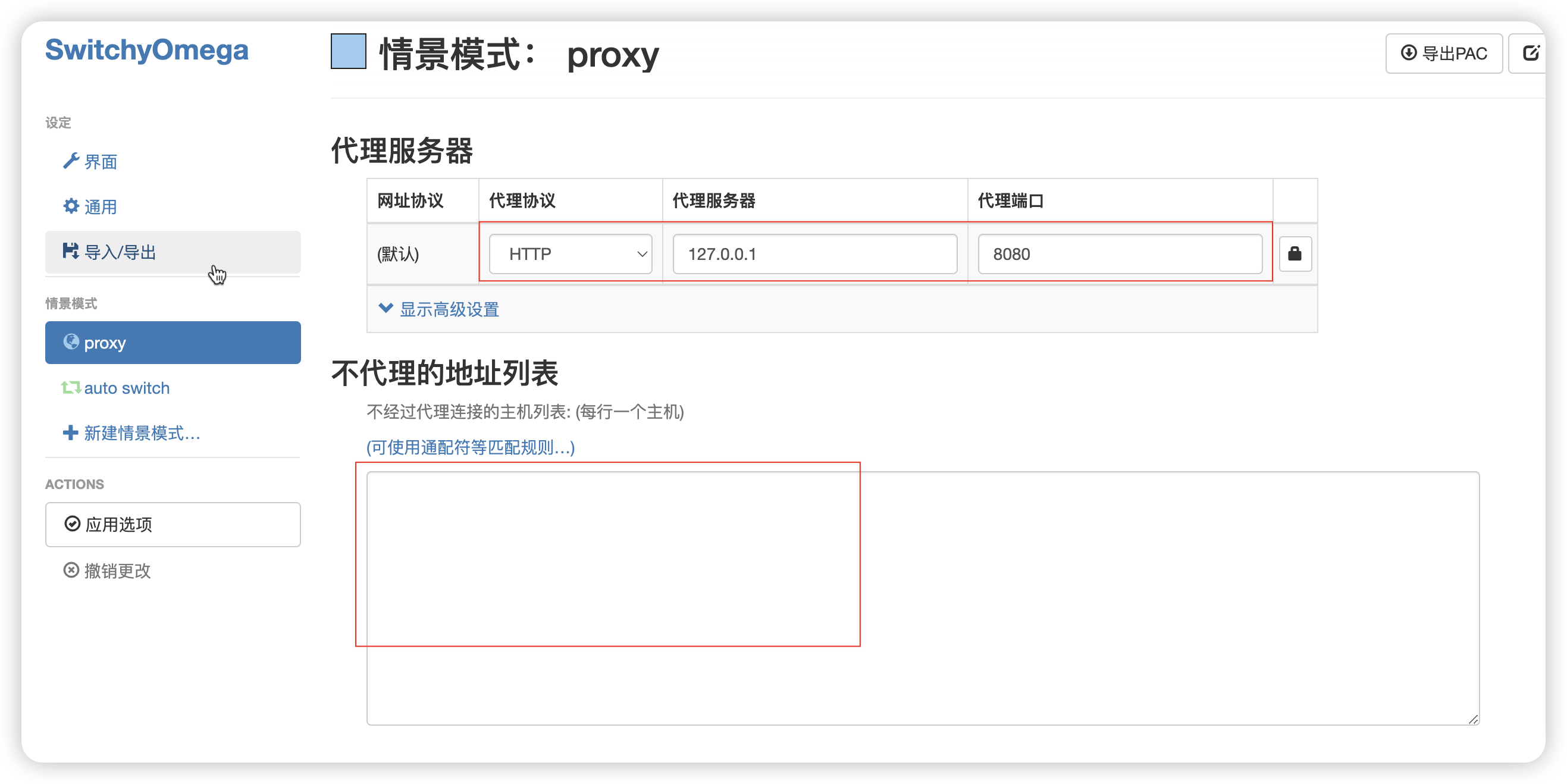Click the lock authentication icon button
The height and width of the screenshot is (784, 1567).
click(1295, 253)
